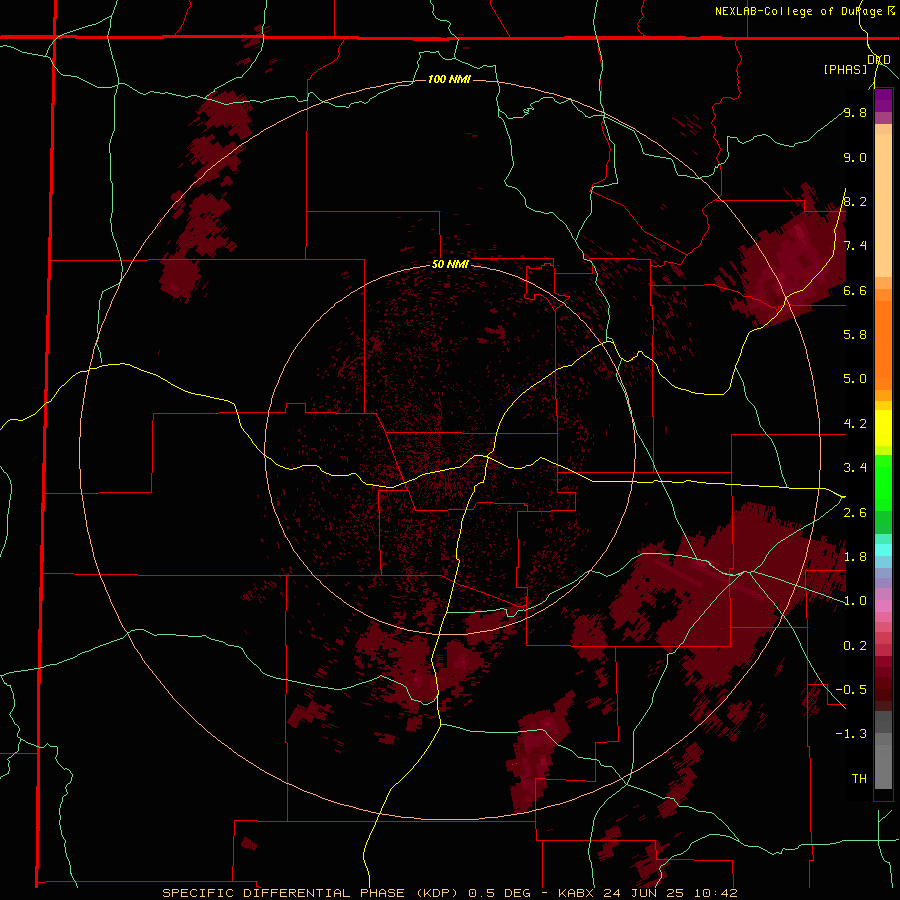Click the 'SPECIFIC DIFFERENTIAL PHASE (KDP)' caption text
Image resolution: width=900 pixels, height=900 pixels.
(x=312, y=893)
